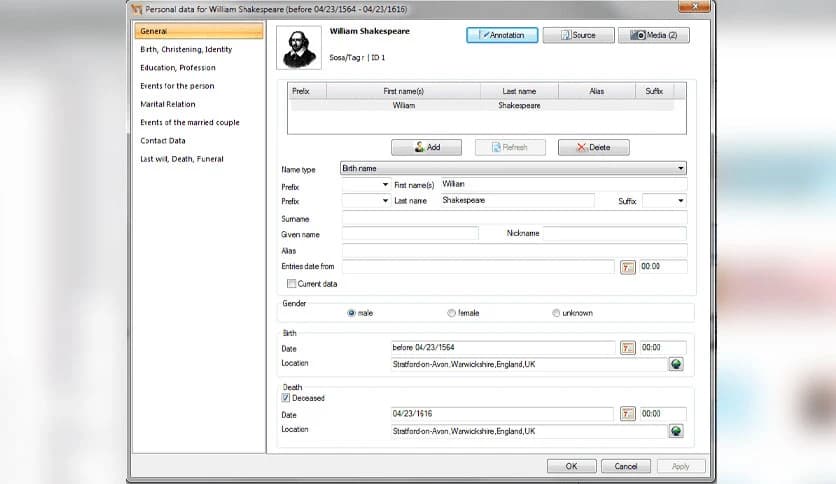Screen dimensions: 836x484
Task: Click the Last name column header
Action: pos(519,91)
